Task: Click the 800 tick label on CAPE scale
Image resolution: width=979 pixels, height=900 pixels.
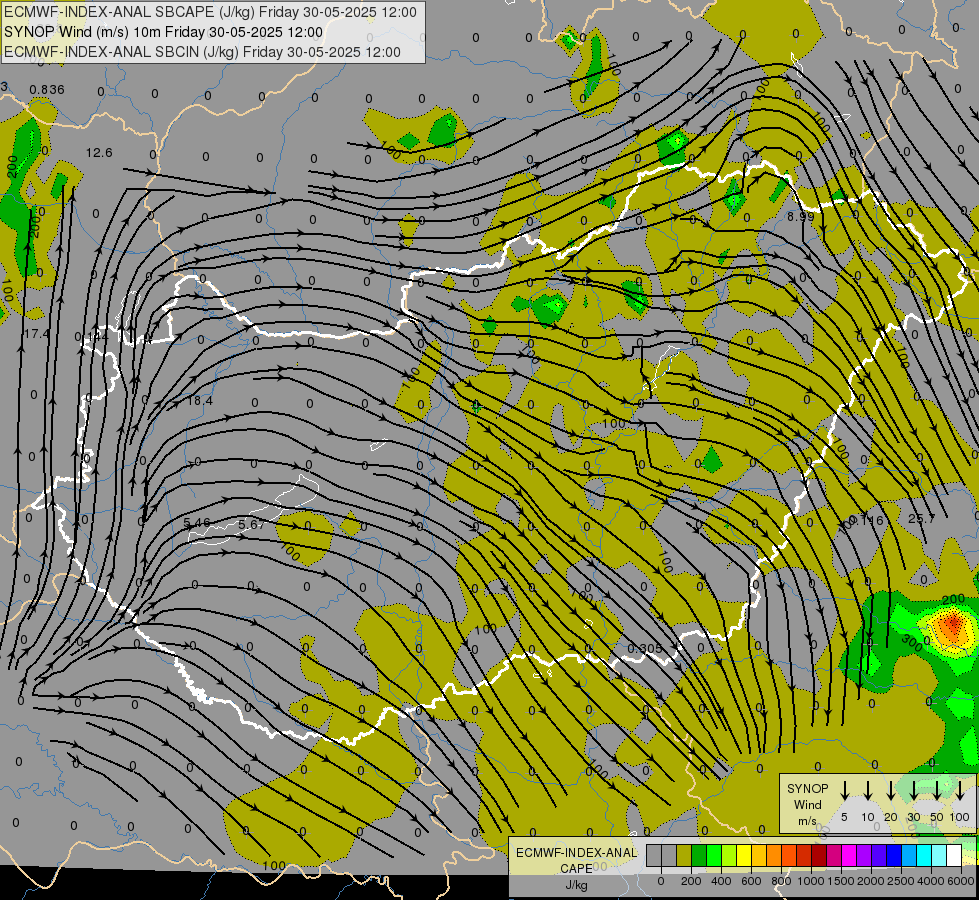Action: point(781,881)
